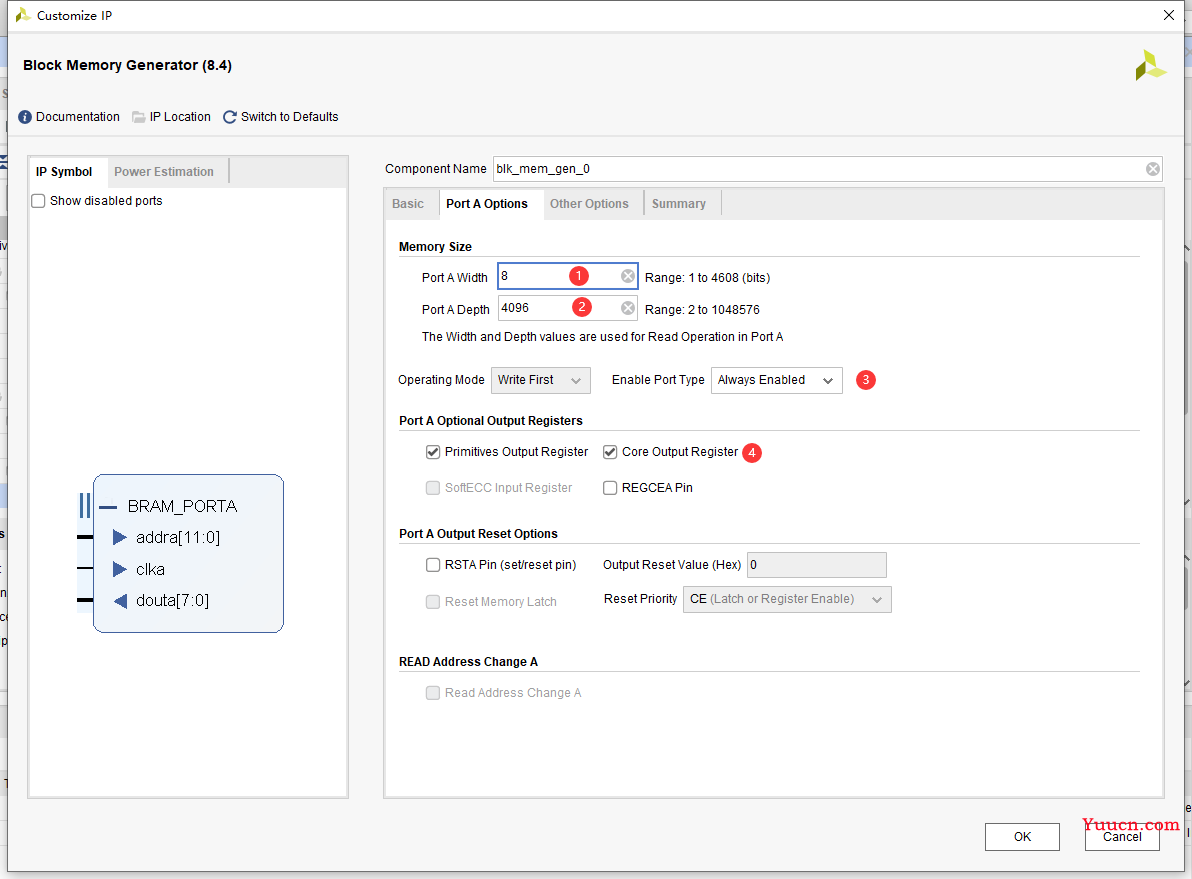Click the Output Reset Value (Hex) field

816,565
